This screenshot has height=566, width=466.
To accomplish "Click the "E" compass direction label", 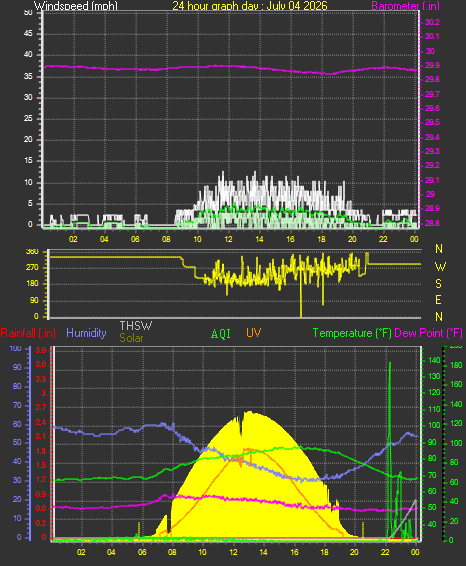I will [x=438, y=300].
